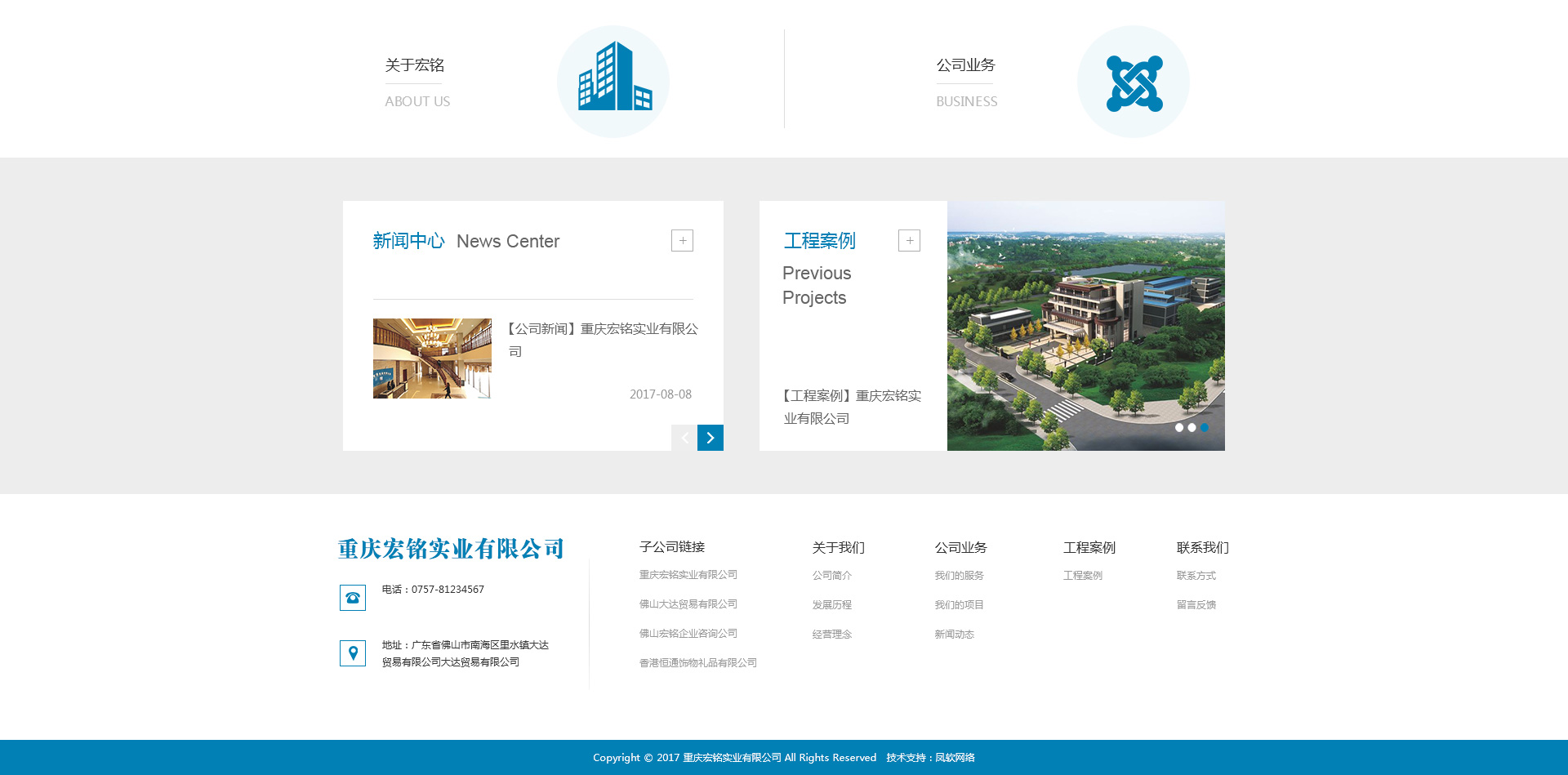Click the hotel lobby news thumbnail
This screenshot has width=1568, height=775.
432,359
